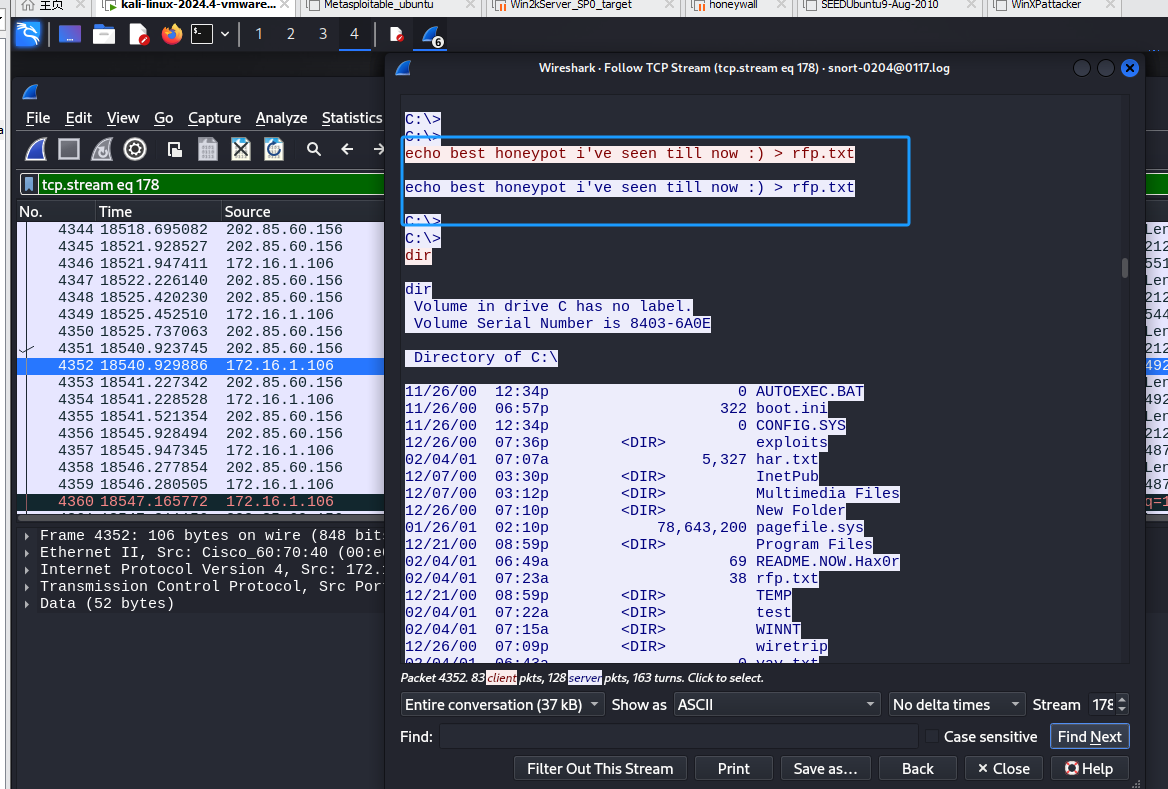Viewport: 1168px width, 789px height.
Task: Select packet 4344 in the packet list
Action: coord(200,229)
